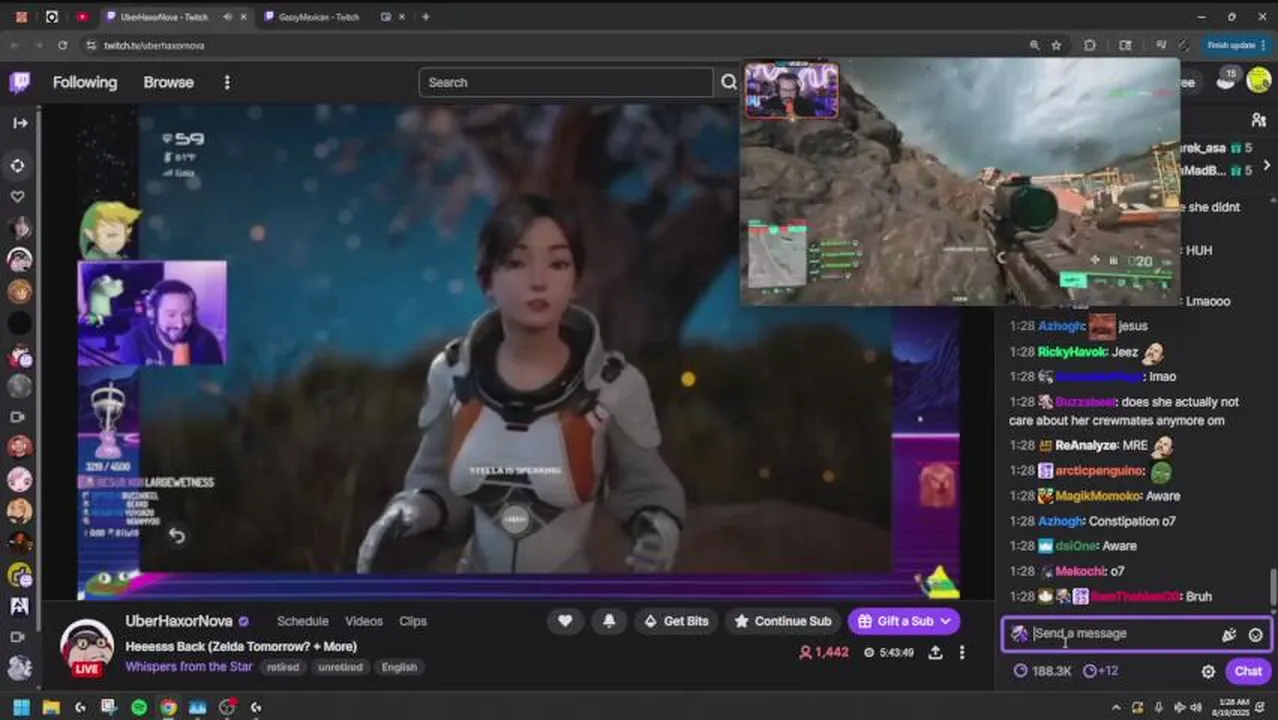Click MagikMomoko's username in chat
This screenshot has width=1278, height=720.
click(1097, 496)
